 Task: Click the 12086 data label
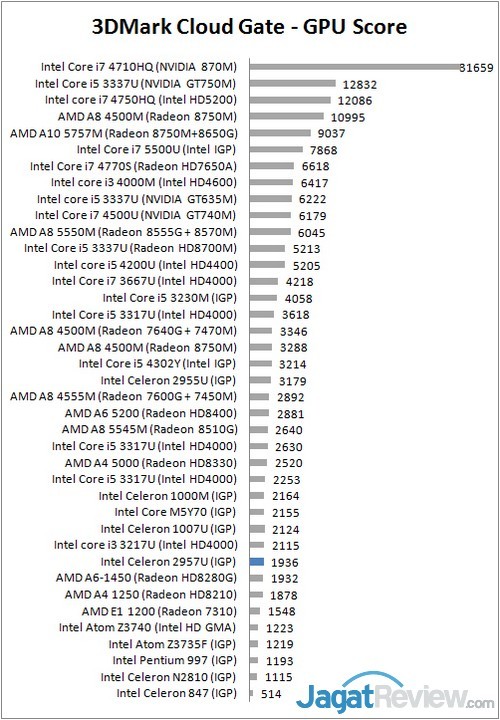click(x=355, y=101)
